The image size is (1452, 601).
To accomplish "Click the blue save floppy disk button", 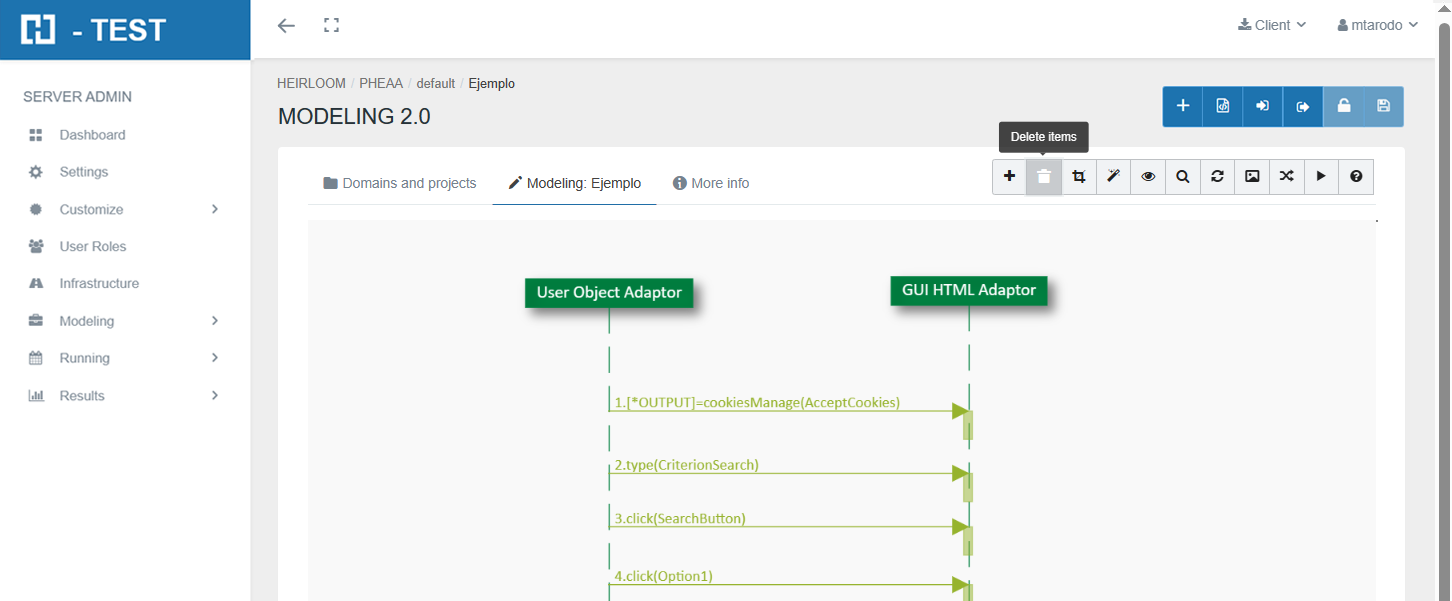I will [1383, 106].
